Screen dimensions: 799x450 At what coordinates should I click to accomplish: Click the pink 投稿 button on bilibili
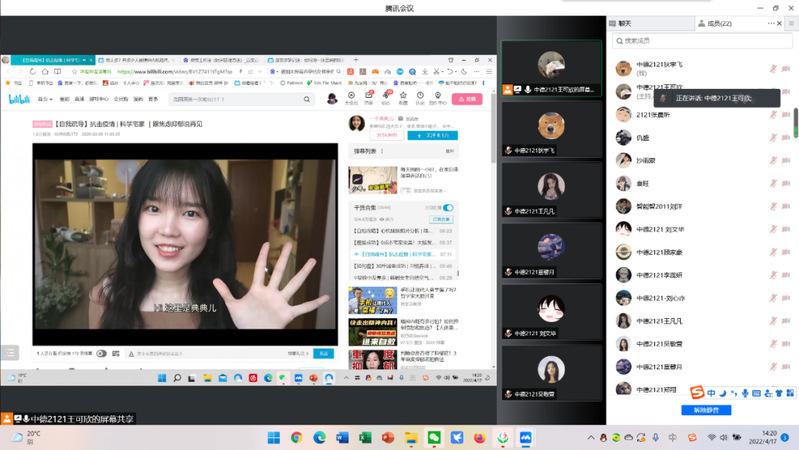click(x=468, y=99)
